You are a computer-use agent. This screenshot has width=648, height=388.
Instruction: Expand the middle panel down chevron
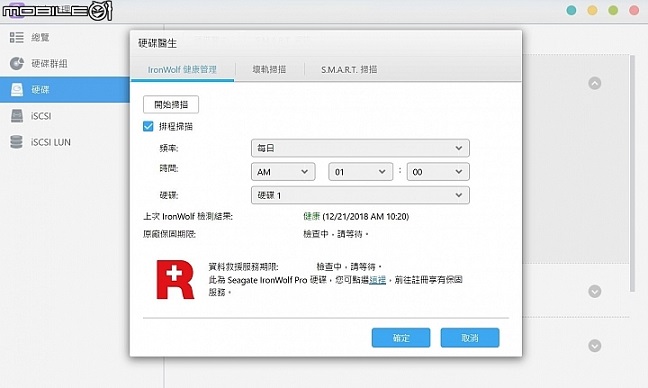click(x=595, y=292)
